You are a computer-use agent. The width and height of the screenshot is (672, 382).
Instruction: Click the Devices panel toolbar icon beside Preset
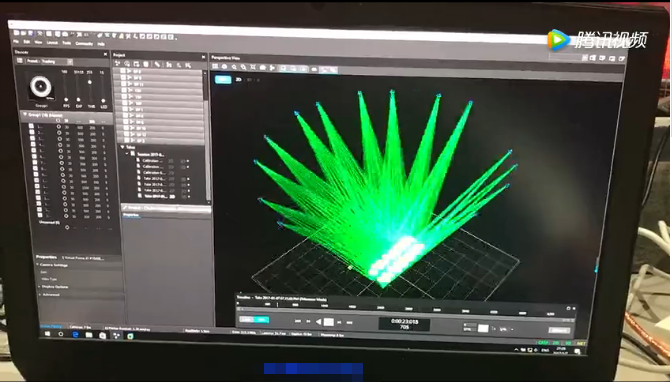[20, 61]
